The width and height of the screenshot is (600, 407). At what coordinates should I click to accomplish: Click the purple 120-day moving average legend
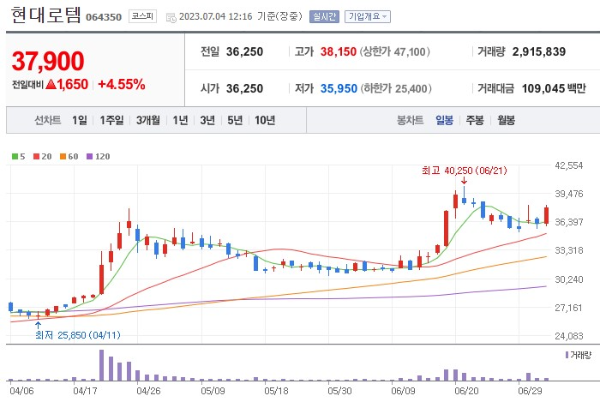click(x=98, y=156)
